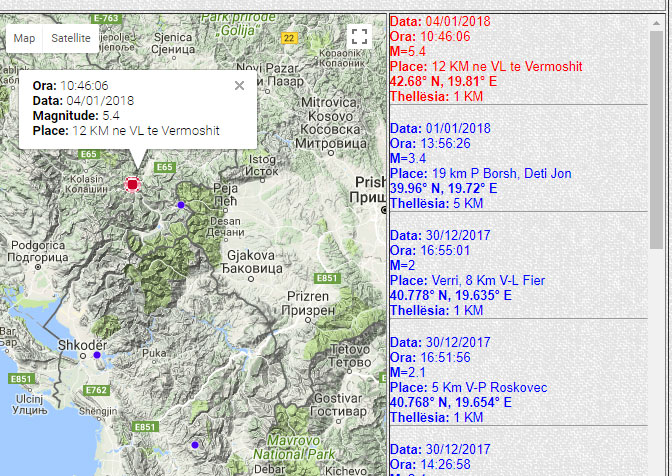Close the earthquake info popup
This screenshot has height=476, width=672.
239,85
